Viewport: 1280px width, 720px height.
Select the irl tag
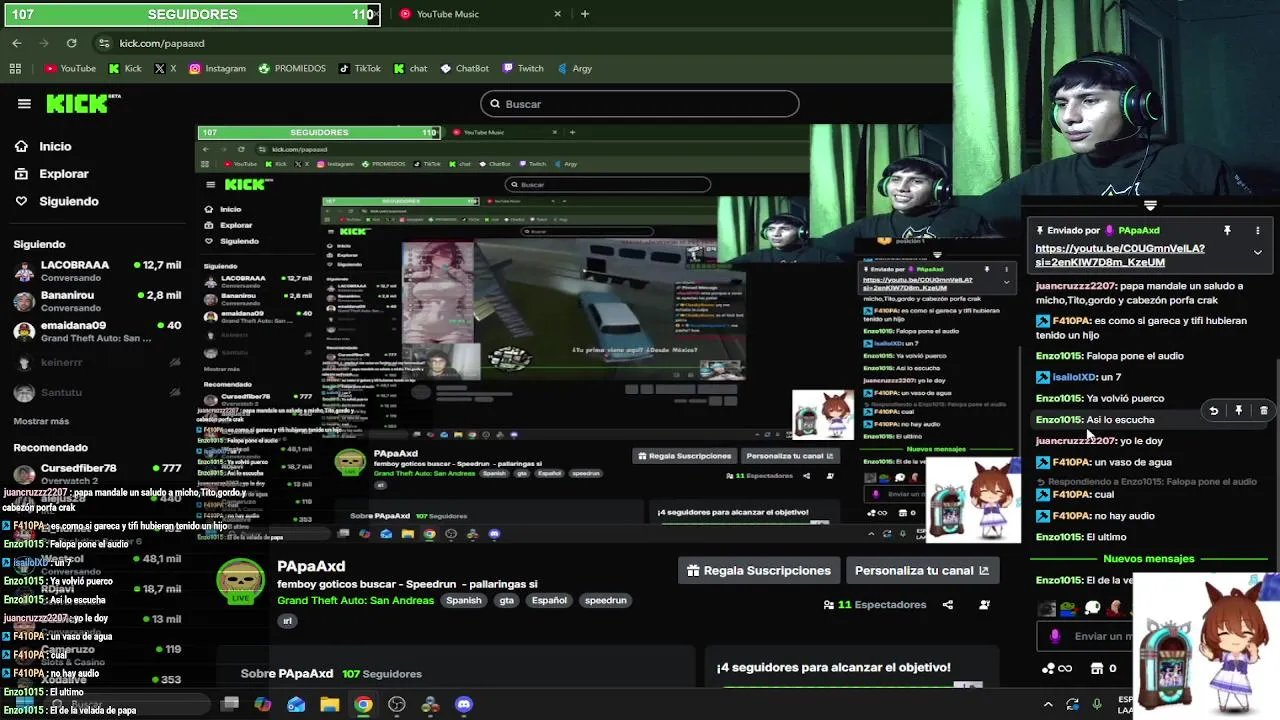pyautogui.click(x=287, y=620)
